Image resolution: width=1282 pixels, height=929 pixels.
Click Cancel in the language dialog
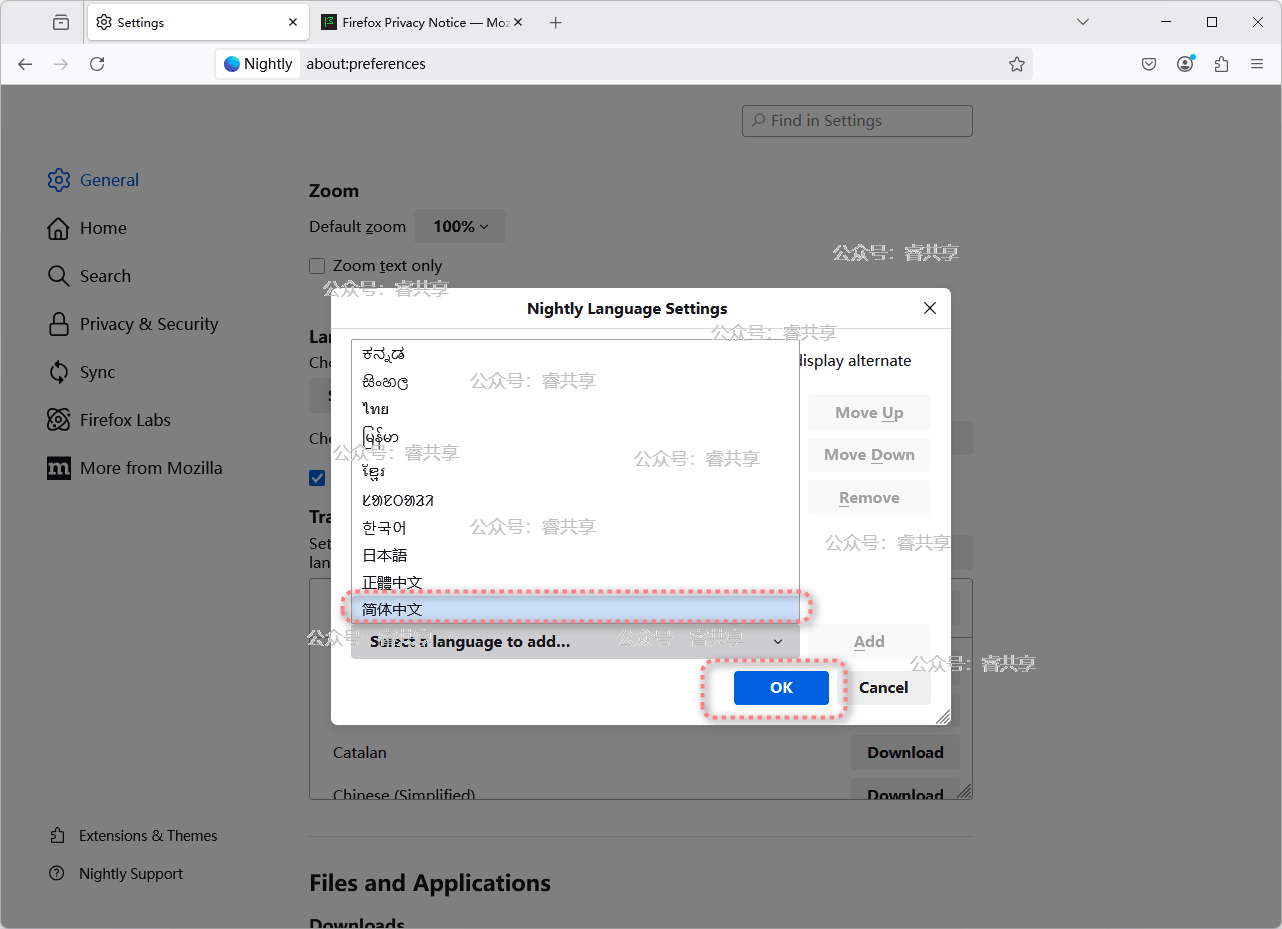tap(883, 688)
